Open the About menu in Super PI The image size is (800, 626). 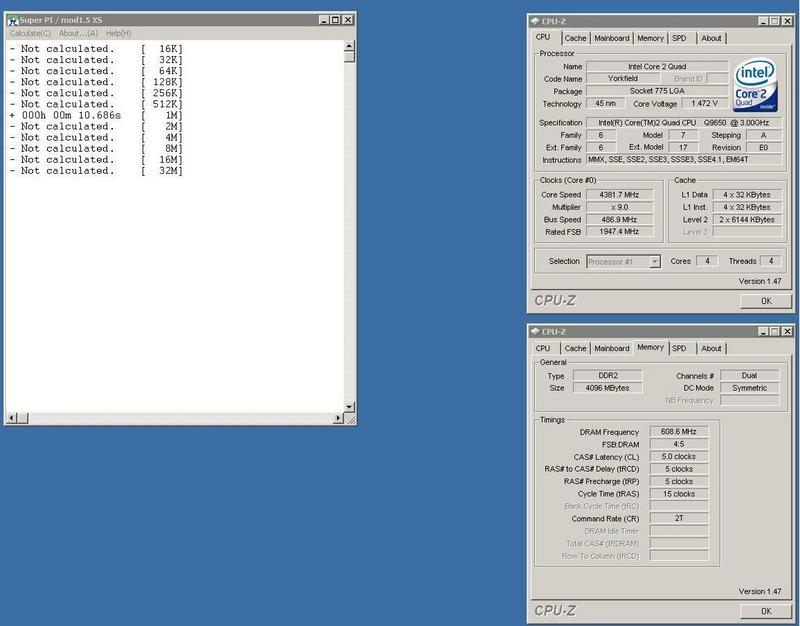78,33
